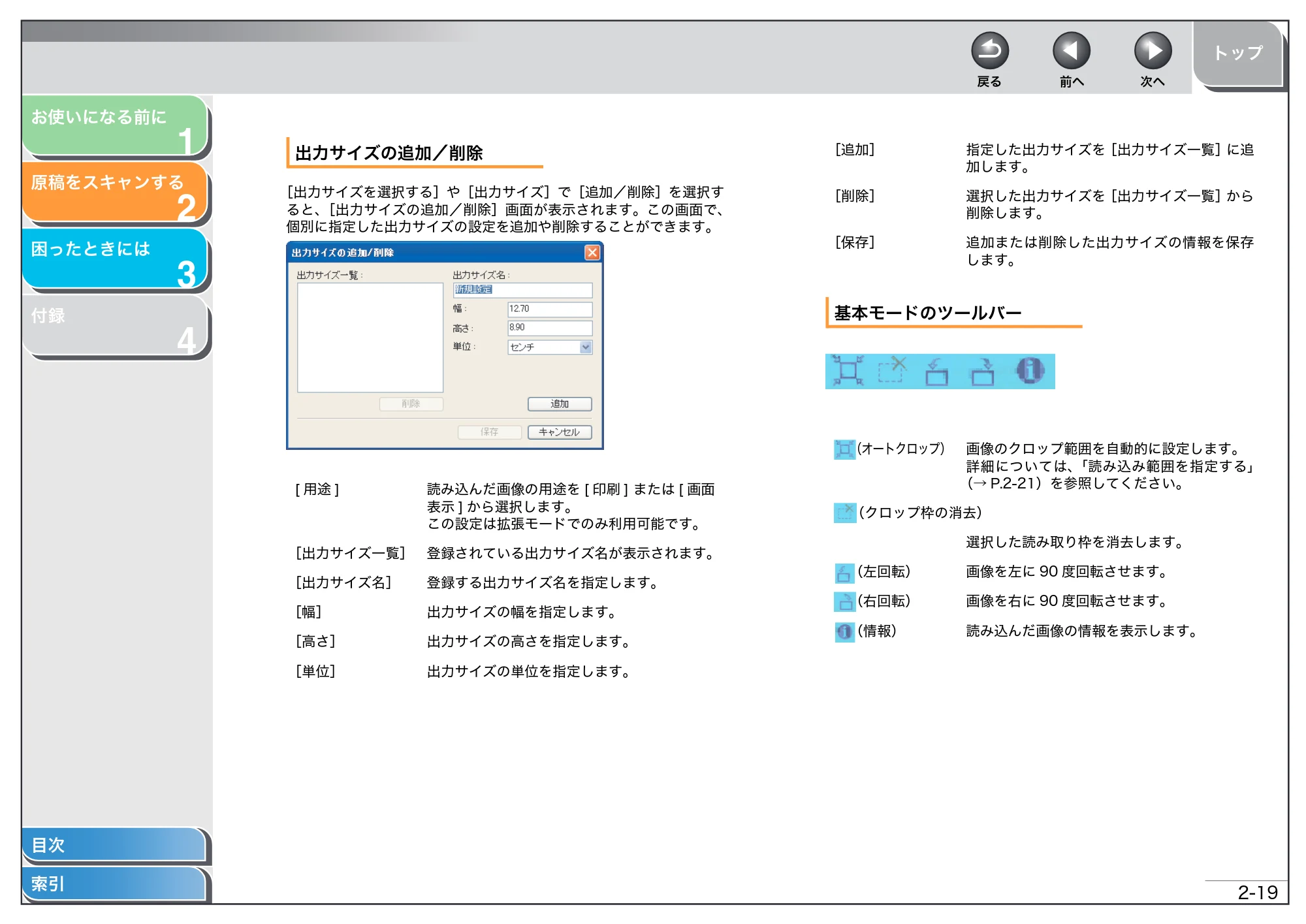Click the 出力サイズ名 field containing 新規設定
The width and height of the screenshot is (1306, 924).
click(523, 289)
